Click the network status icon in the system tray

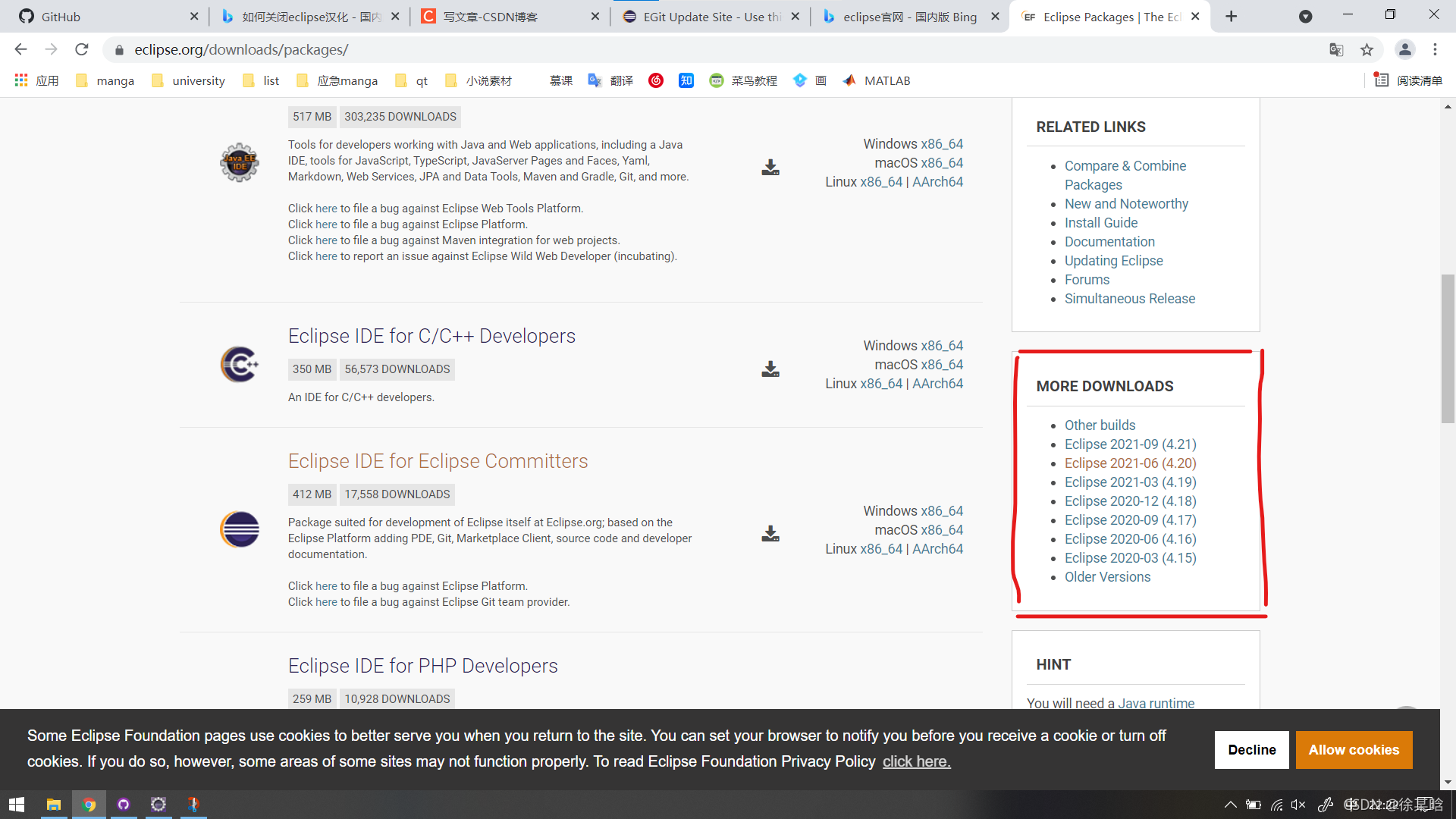click(1276, 805)
